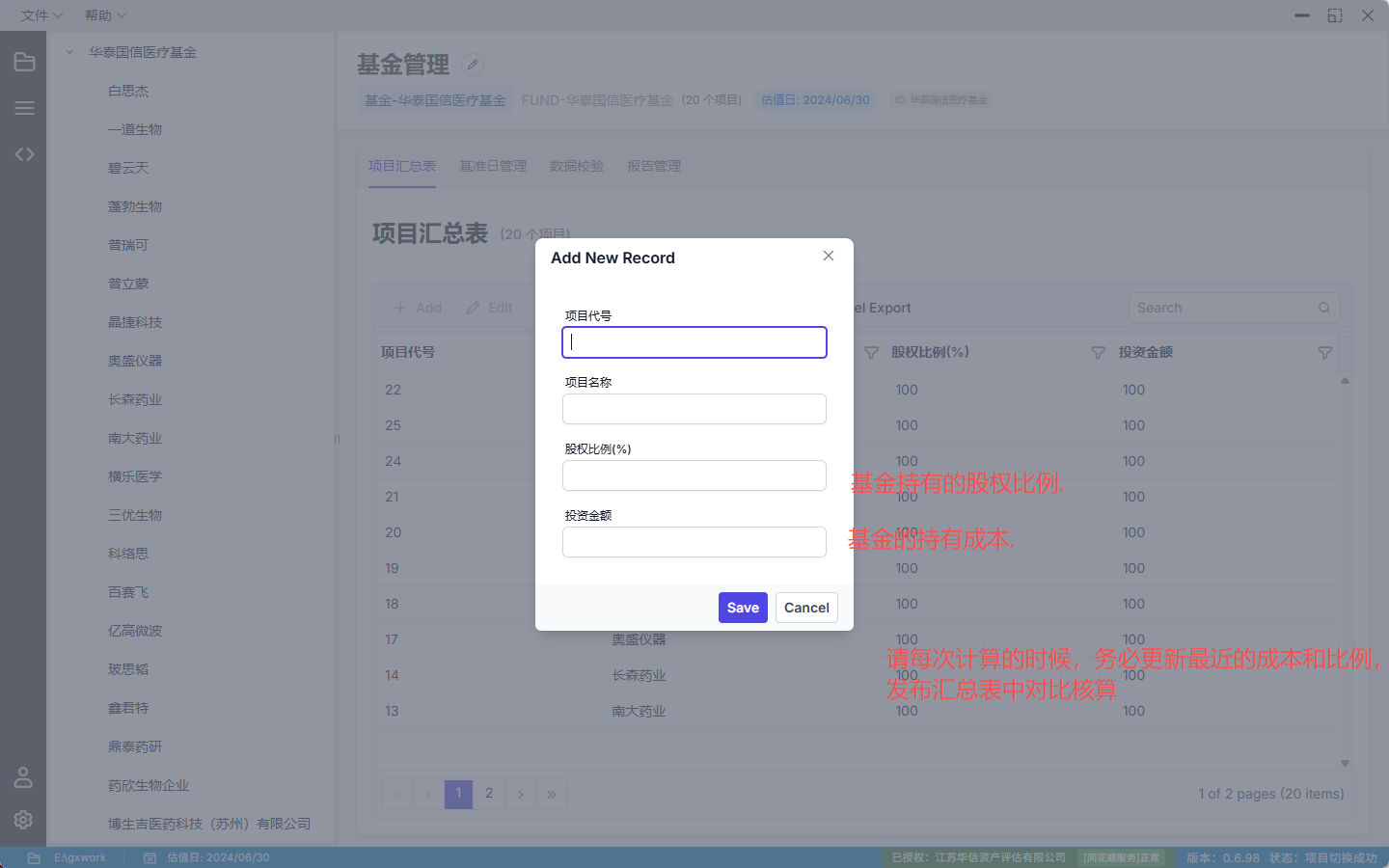Go to next page arrow

click(x=520, y=794)
